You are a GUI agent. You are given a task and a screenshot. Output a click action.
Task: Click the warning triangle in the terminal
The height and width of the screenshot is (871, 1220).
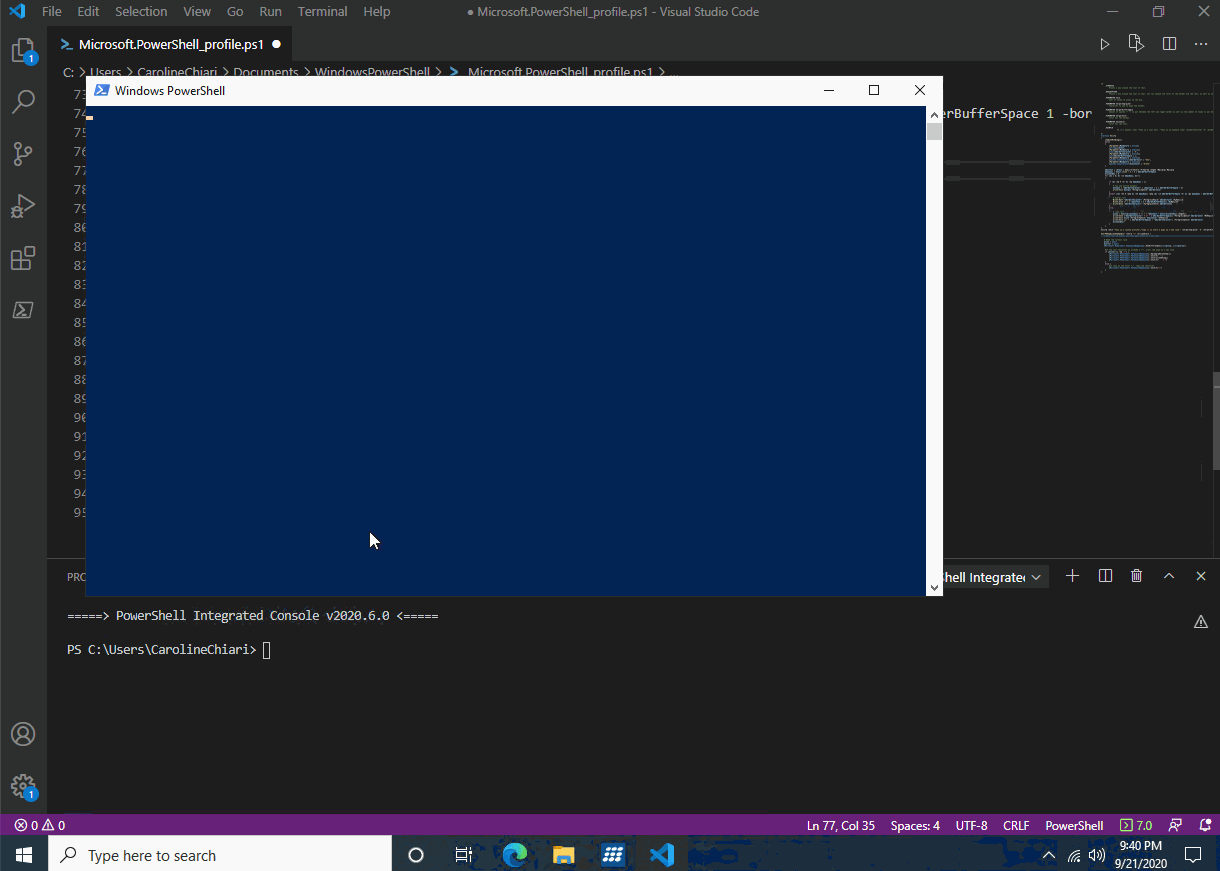coord(1201,622)
